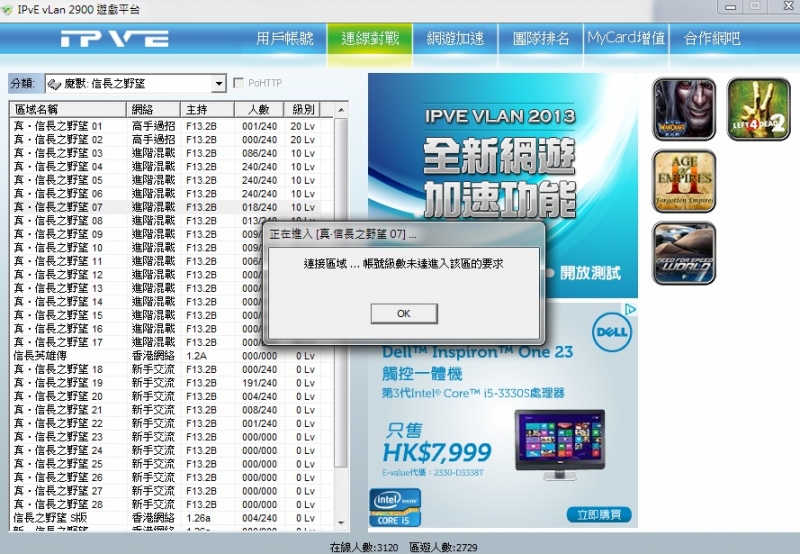Select room 真・信長之野望 18
This screenshot has width=800, height=554.
[x=171, y=369]
